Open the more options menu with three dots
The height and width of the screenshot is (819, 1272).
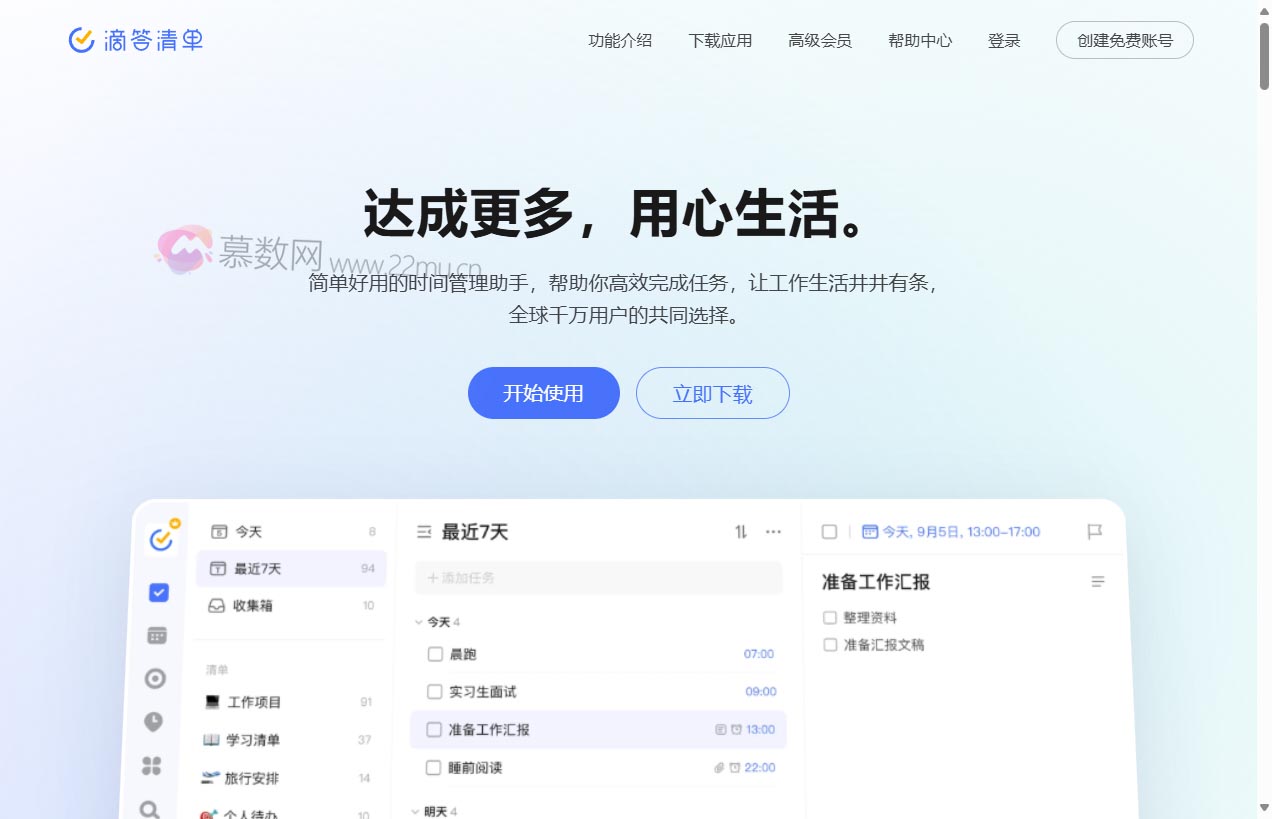click(773, 532)
